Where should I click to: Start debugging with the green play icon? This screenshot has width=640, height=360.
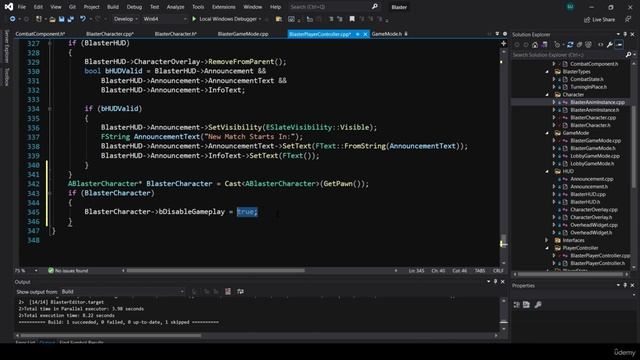click(x=194, y=19)
